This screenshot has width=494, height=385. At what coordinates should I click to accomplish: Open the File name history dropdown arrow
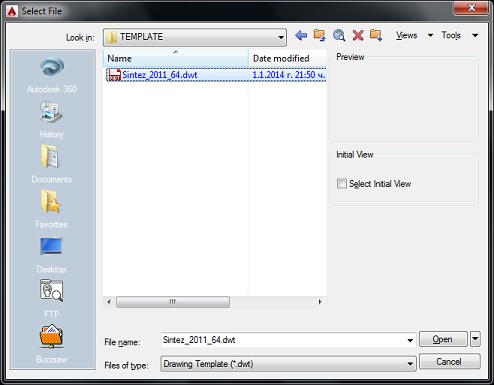pyautogui.click(x=410, y=340)
